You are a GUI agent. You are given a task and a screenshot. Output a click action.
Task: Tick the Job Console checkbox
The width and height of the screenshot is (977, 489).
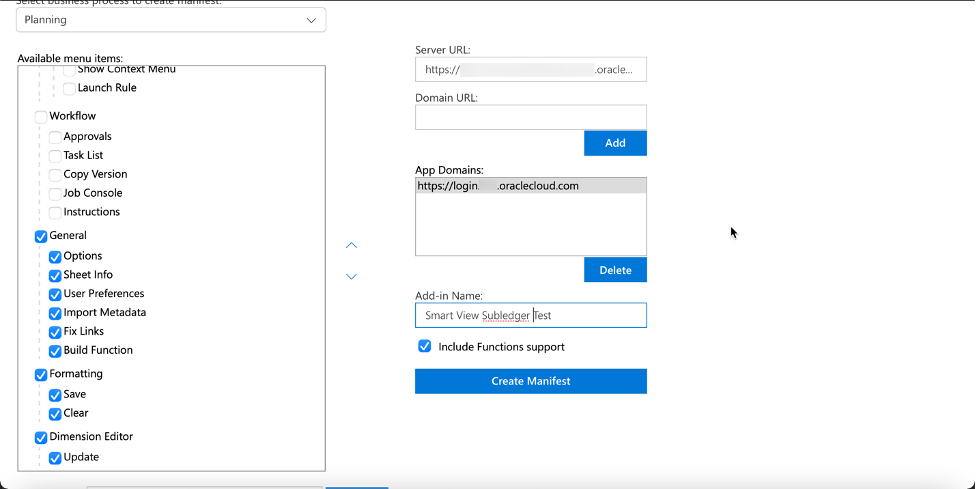[x=55, y=194]
